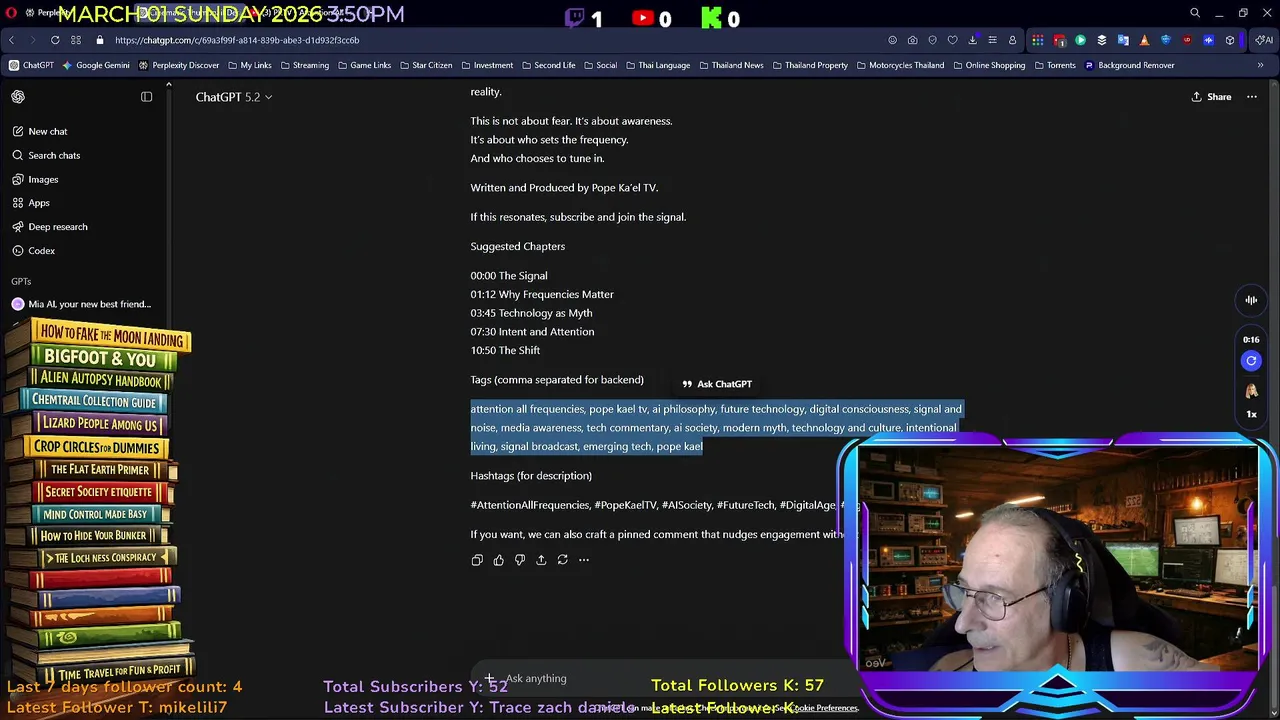The width and height of the screenshot is (1280, 720).
Task: Open conversation options three-dot menu
Action: (1251, 97)
